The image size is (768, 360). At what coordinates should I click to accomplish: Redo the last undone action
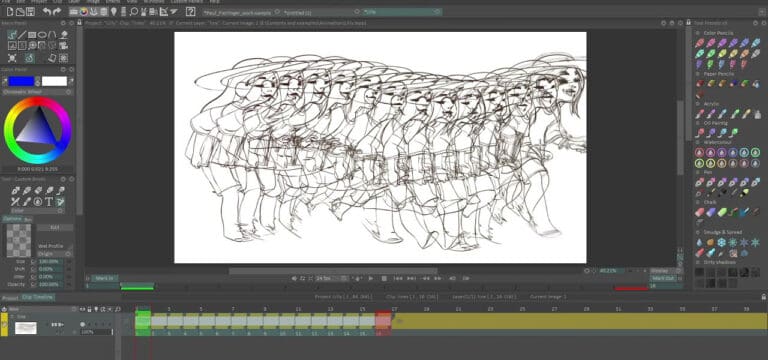point(57,11)
